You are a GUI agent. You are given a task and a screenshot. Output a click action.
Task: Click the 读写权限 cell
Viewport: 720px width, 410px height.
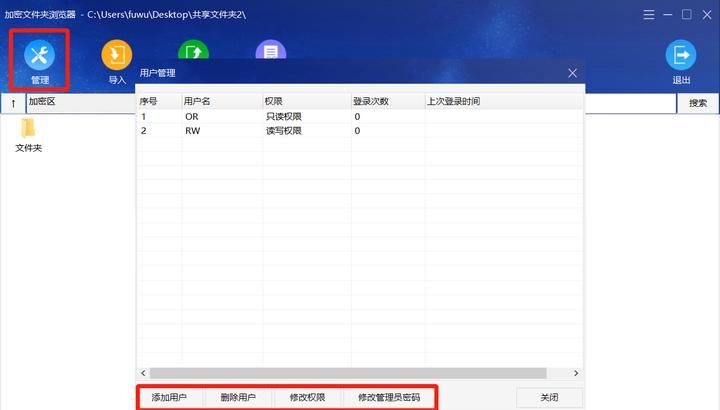tap(283, 131)
